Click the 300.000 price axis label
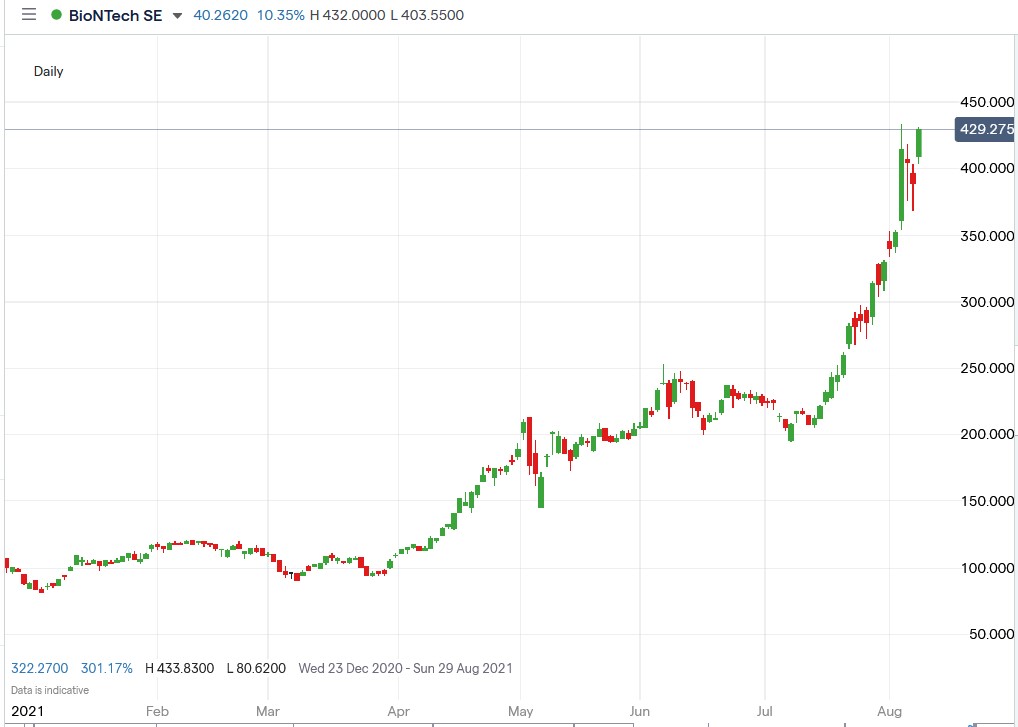The width and height of the screenshot is (1018, 727). point(987,302)
